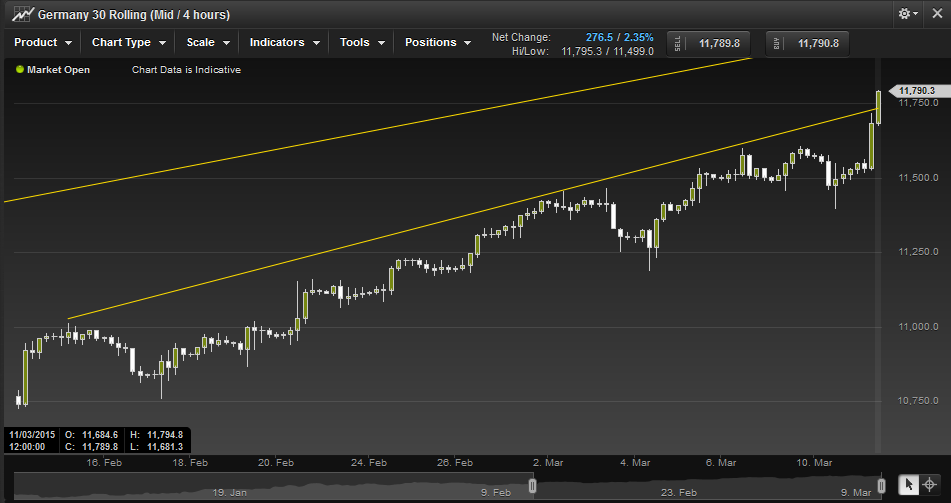Screen dimensions: 951x503
Task: Click the 10,750.0 price axis label
Action: (x=918, y=401)
